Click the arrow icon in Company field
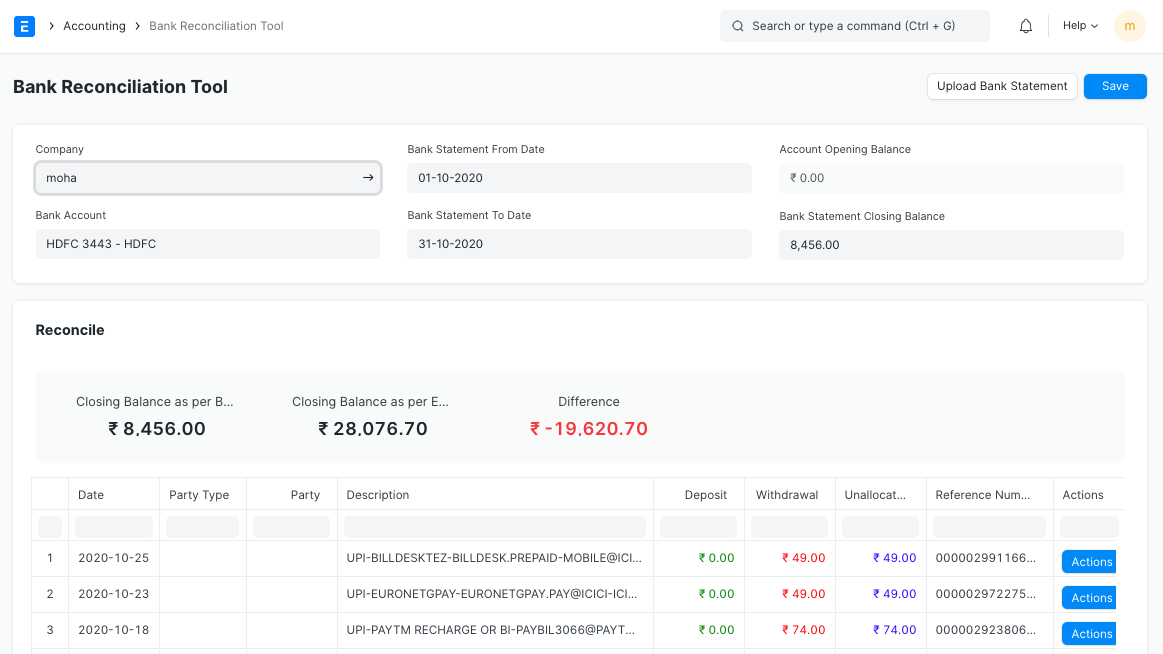Screen dimensions: 1163x654 coord(367,178)
